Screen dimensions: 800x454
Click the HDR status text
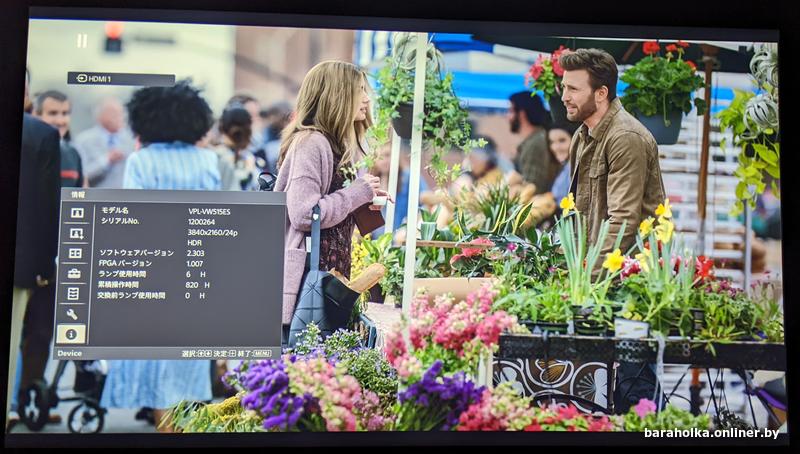pyautogui.click(x=194, y=243)
